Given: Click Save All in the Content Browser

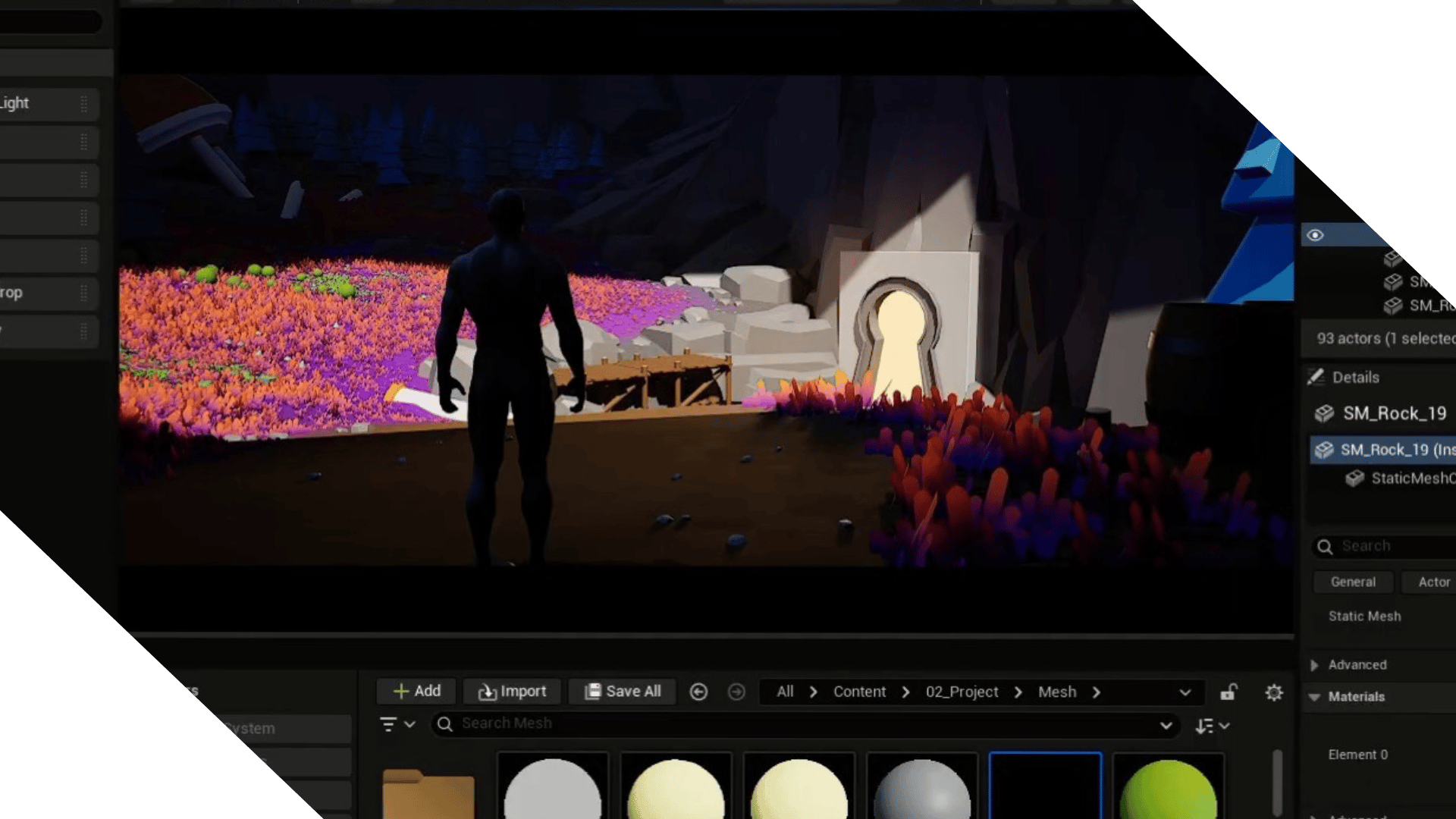Looking at the screenshot, I should tap(622, 691).
